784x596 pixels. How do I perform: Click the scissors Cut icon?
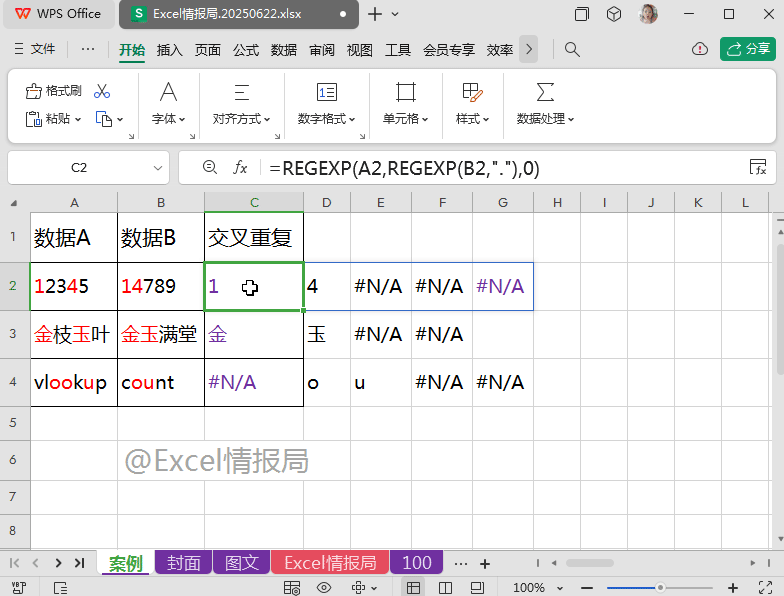click(x=102, y=91)
